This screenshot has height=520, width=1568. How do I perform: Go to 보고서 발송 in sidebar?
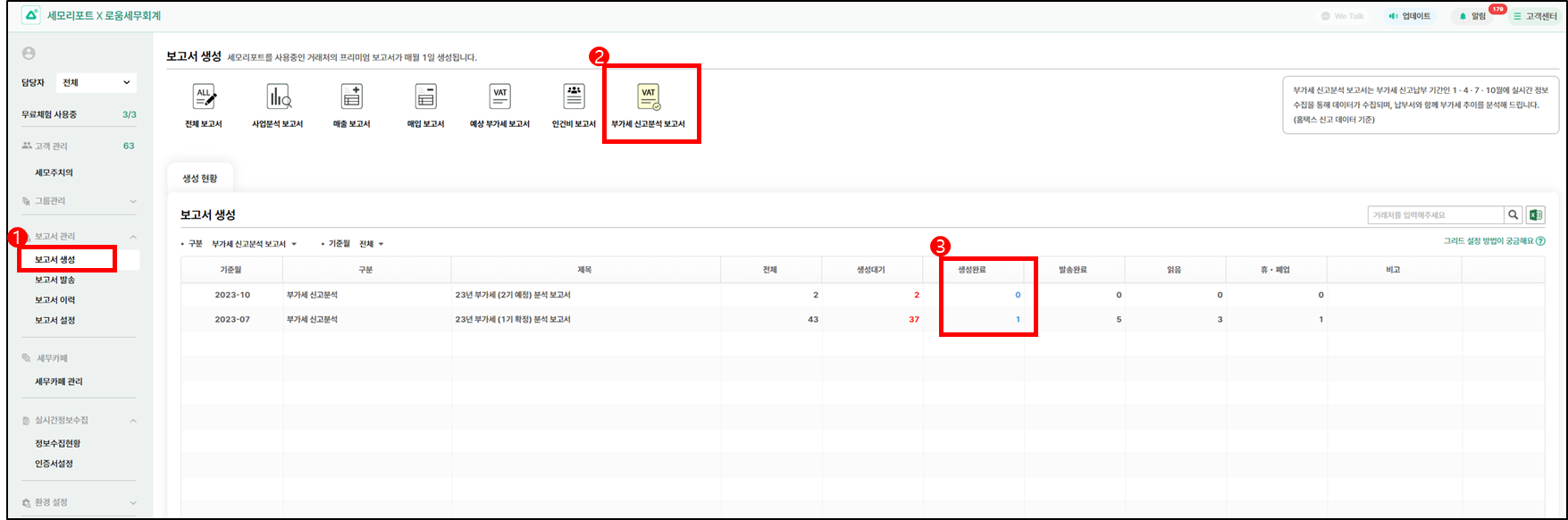[55, 281]
